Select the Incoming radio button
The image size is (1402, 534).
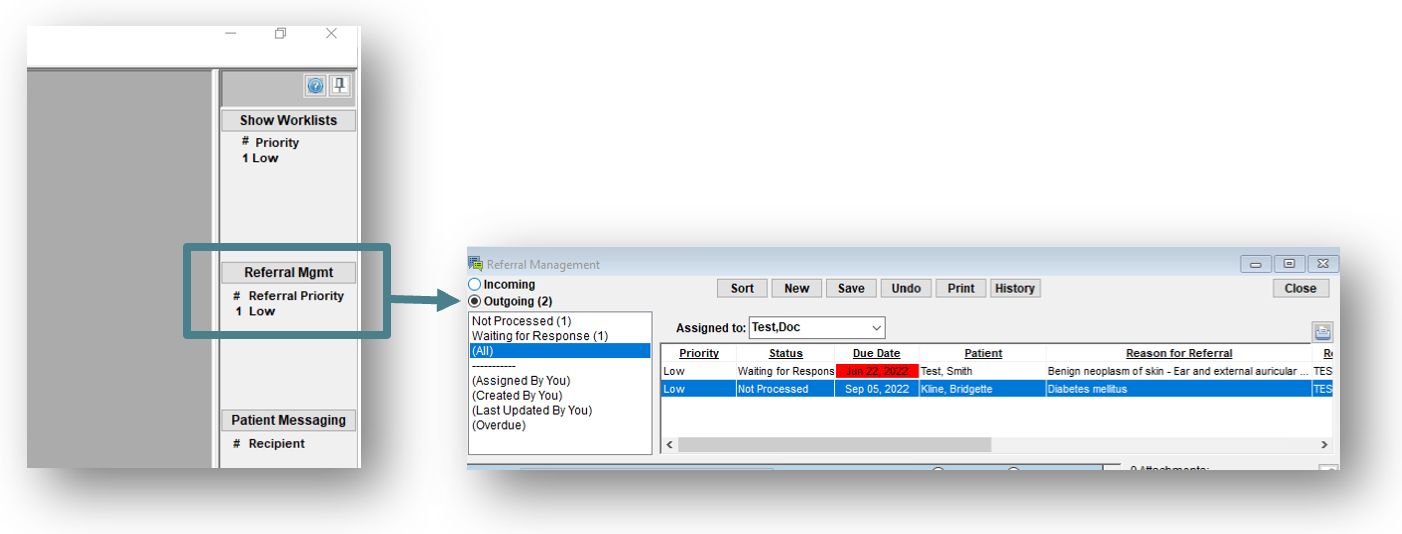475,285
